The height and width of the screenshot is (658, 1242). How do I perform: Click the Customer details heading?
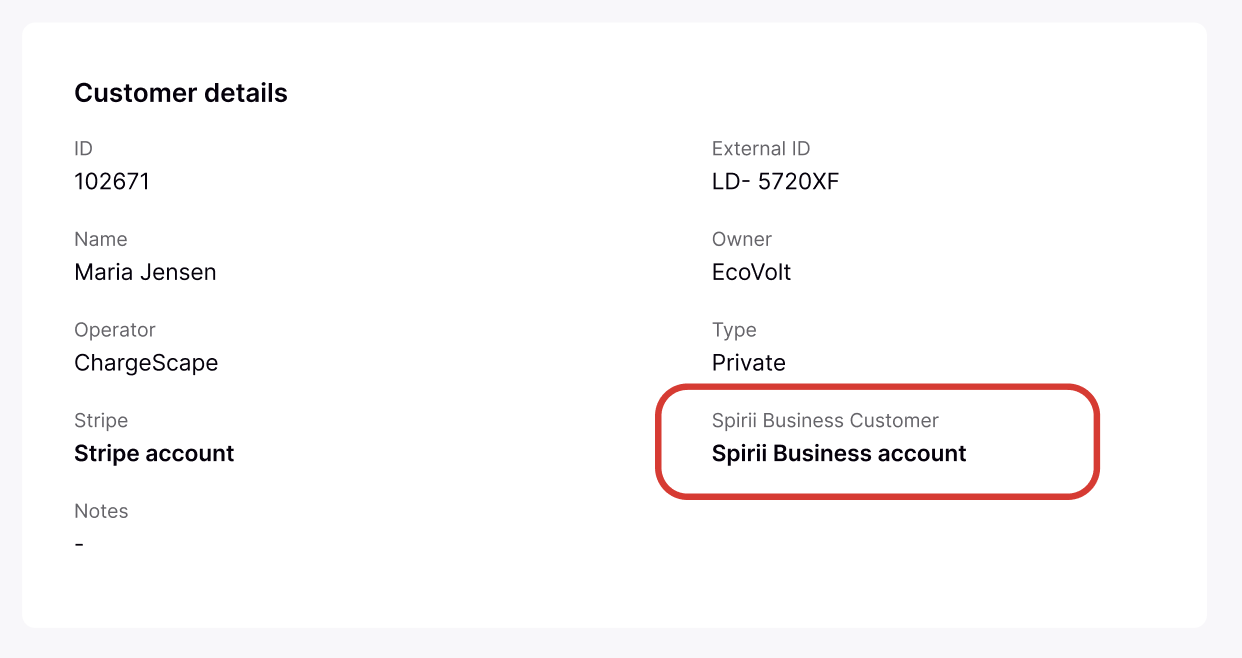pos(181,93)
